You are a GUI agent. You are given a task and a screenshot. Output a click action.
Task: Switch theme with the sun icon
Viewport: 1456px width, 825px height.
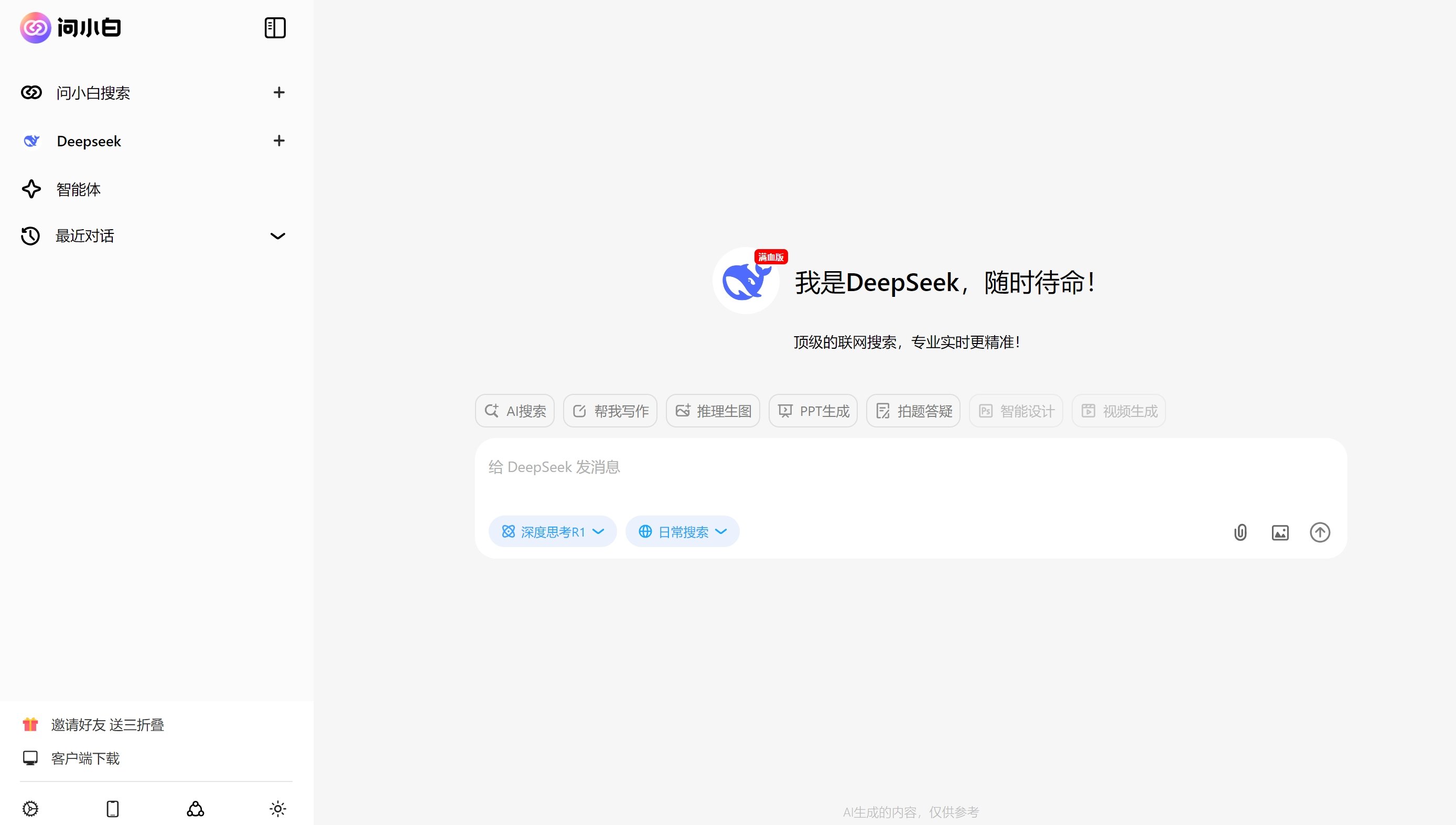(278, 809)
